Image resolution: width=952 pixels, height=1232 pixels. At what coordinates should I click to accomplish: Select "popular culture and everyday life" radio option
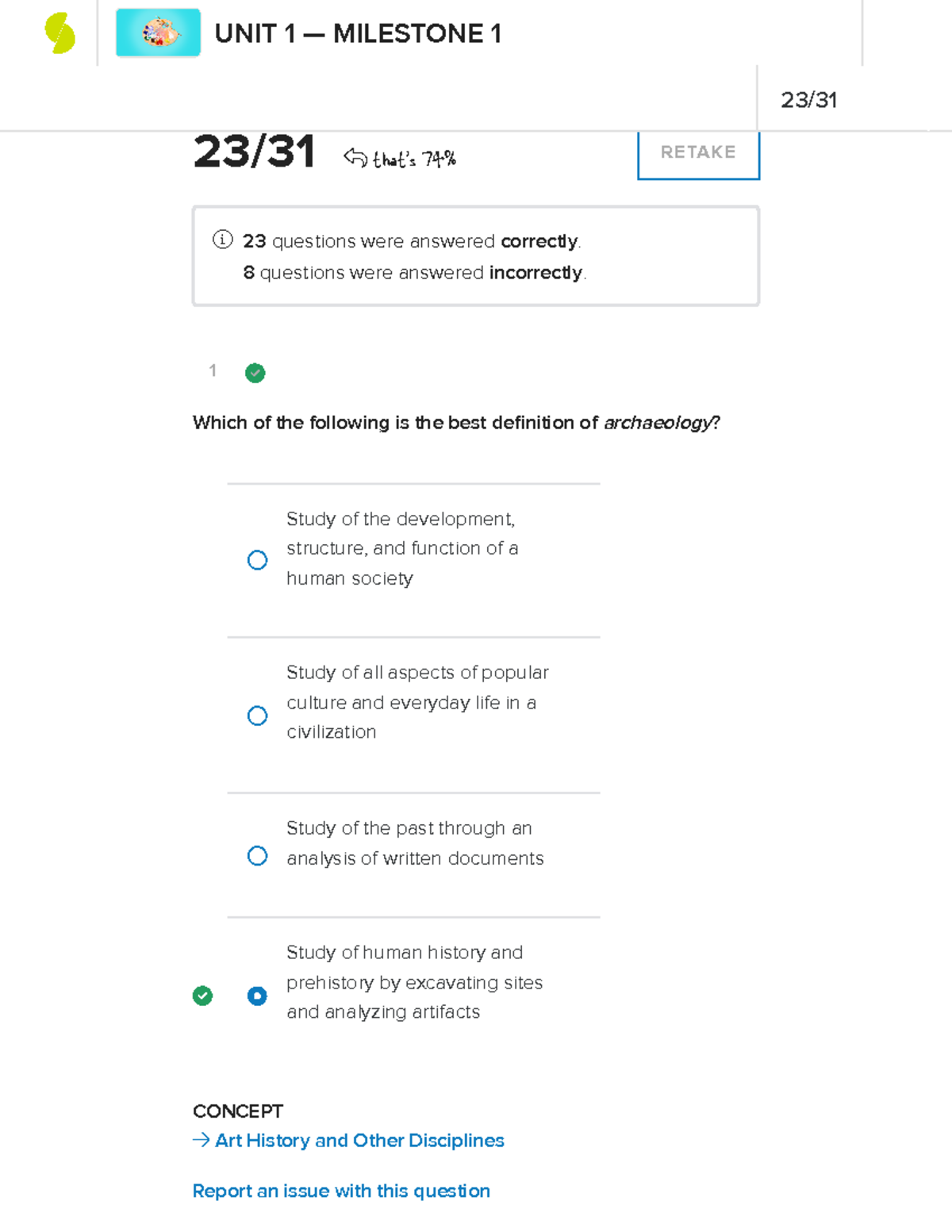tap(257, 716)
